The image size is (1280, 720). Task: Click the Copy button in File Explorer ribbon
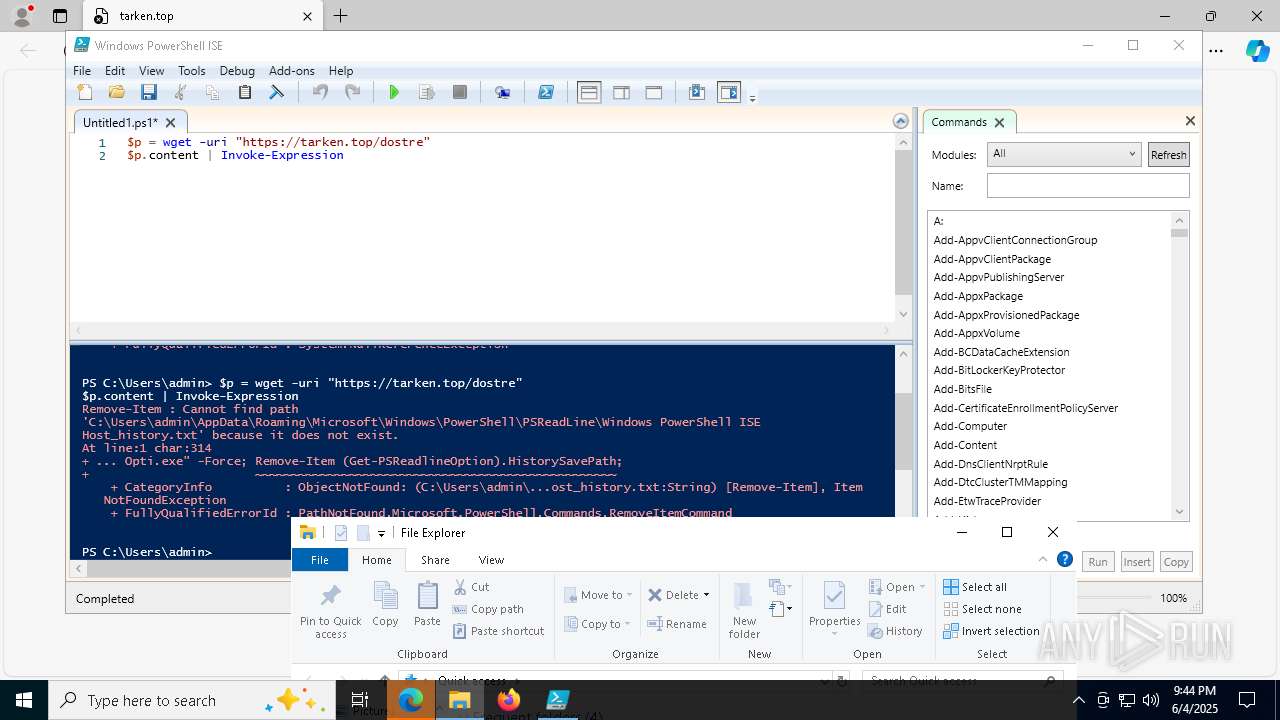point(385,605)
